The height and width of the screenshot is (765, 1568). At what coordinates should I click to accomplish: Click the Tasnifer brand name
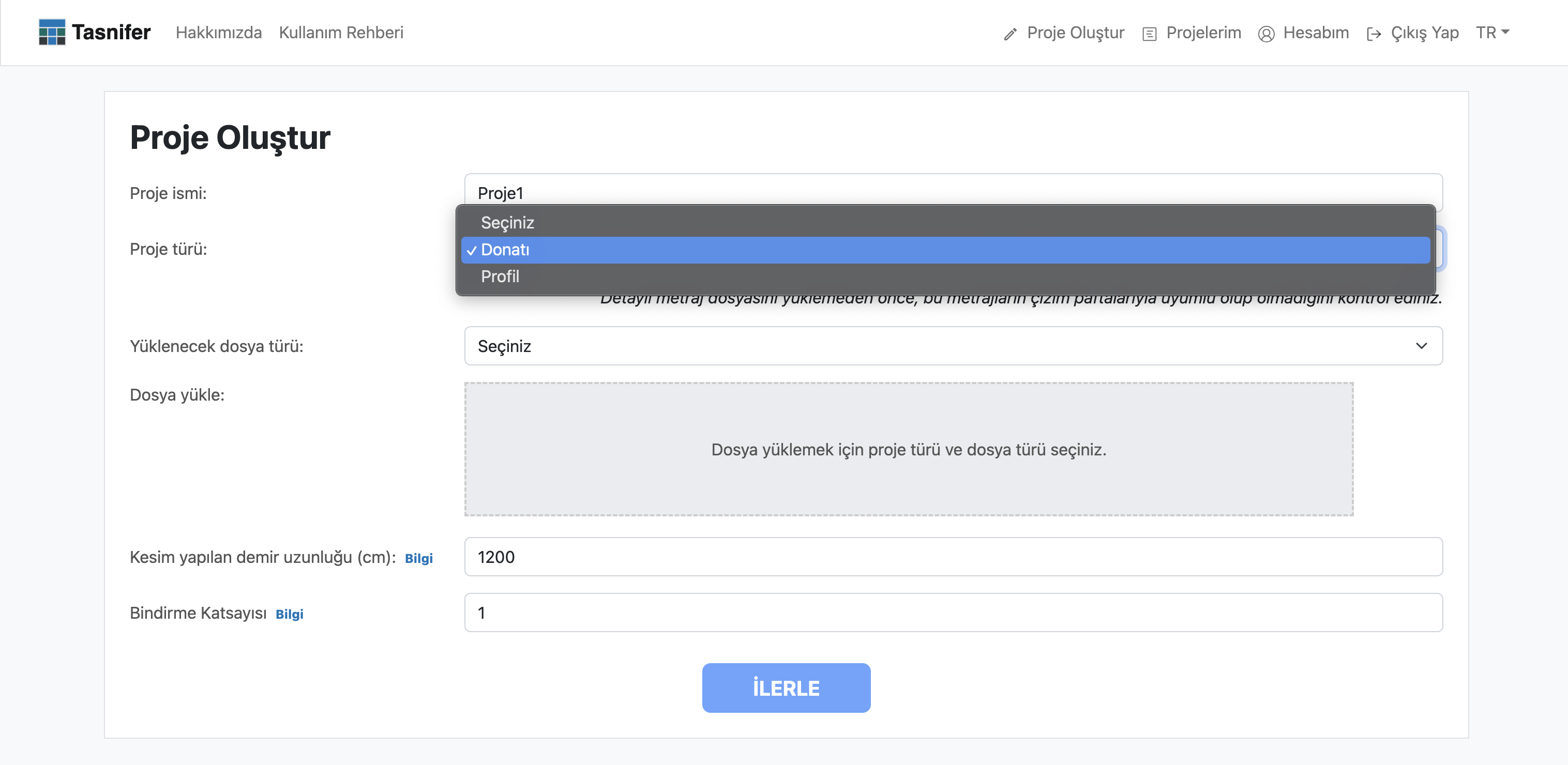pos(111,32)
